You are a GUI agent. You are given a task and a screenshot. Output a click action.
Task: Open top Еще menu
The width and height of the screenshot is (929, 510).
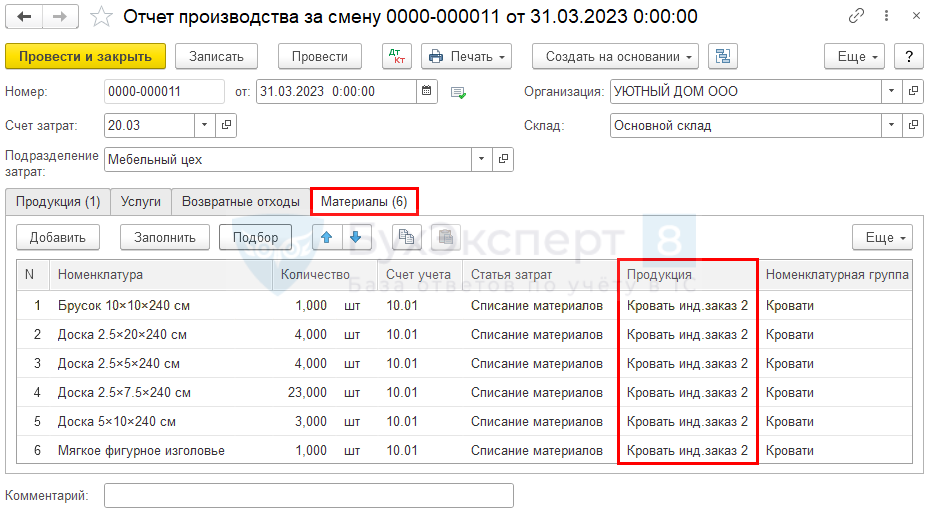854,56
